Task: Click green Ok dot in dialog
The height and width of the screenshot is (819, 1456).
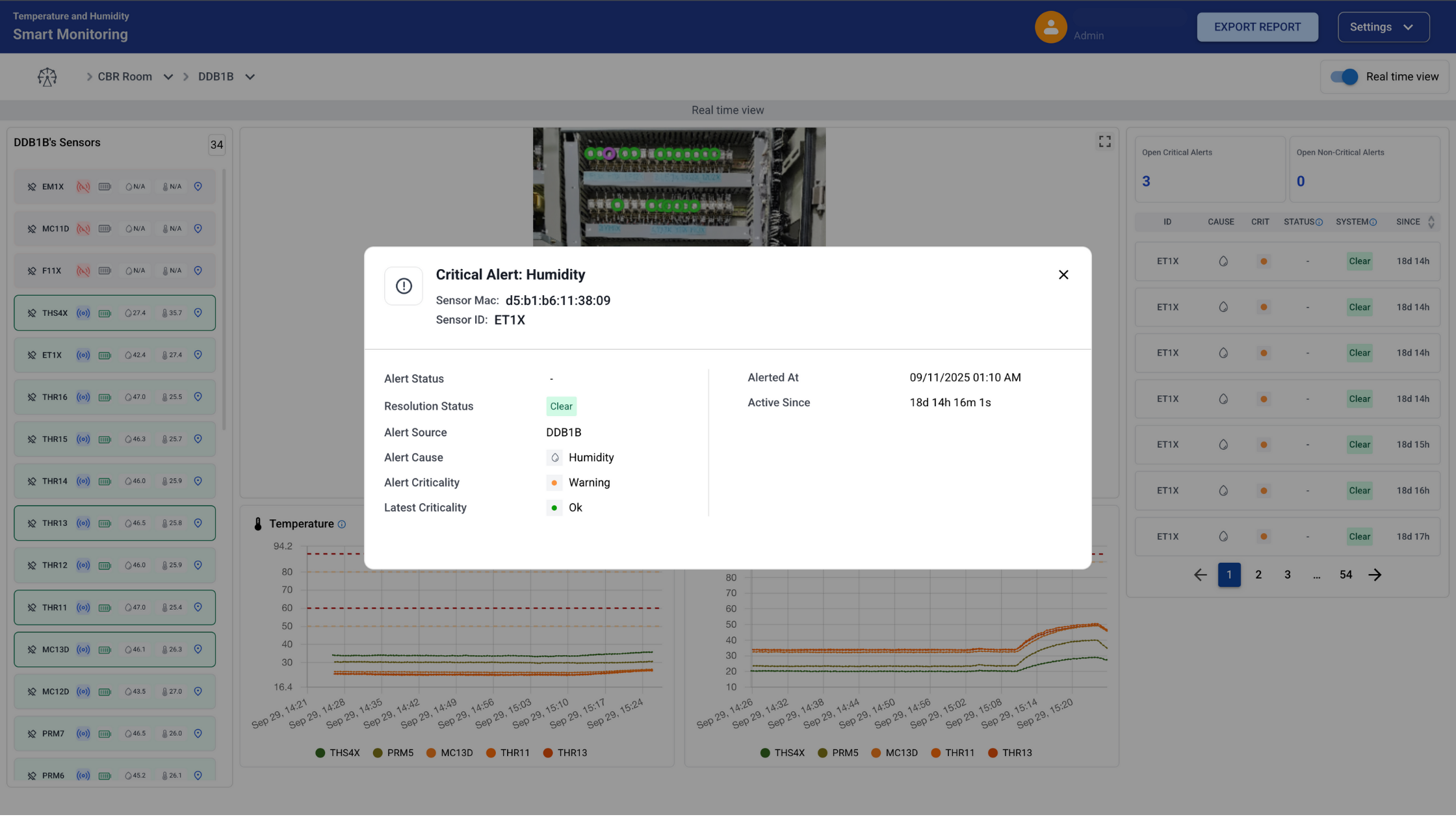Action: pyautogui.click(x=554, y=508)
